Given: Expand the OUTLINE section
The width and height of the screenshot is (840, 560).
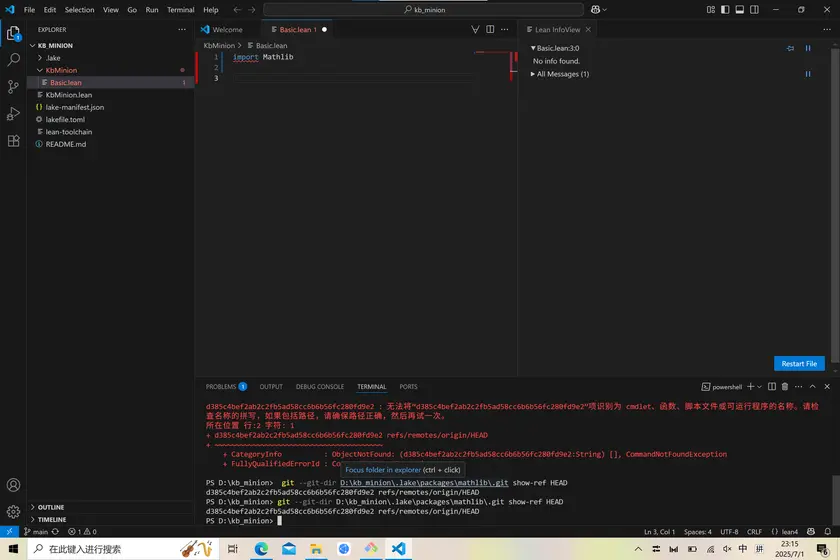Looking at the screenshot, I should click(50, 507).
